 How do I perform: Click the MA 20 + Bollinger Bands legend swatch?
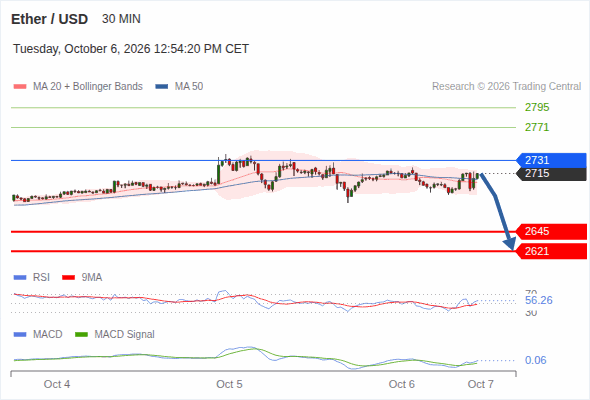click(20, 87)
